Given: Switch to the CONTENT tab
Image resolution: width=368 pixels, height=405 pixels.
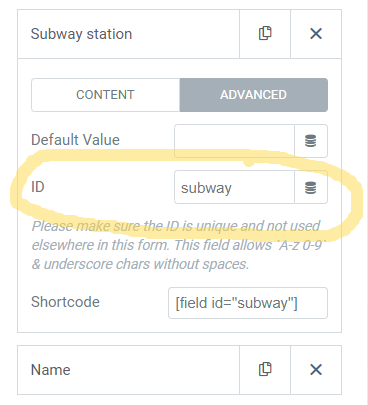Looking at the screenshot, I should coord(105,95).
